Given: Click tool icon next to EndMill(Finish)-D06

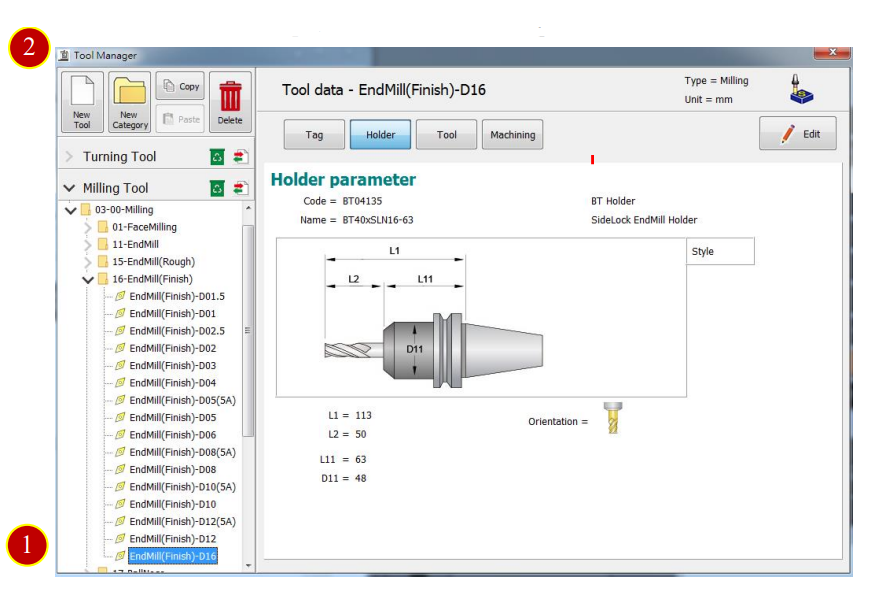Looking at the screenshot, I should tap(120, 435).
